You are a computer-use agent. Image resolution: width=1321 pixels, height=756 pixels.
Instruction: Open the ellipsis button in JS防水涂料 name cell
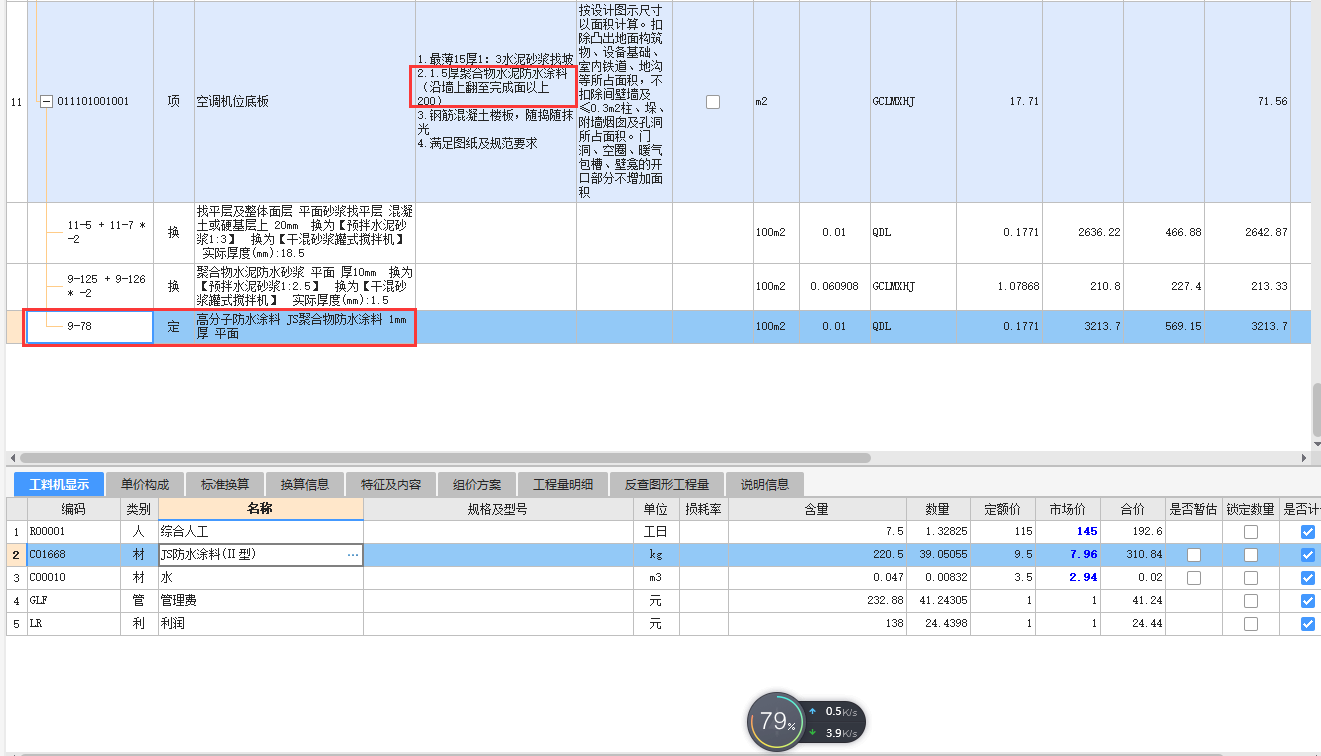coord(352,554)
